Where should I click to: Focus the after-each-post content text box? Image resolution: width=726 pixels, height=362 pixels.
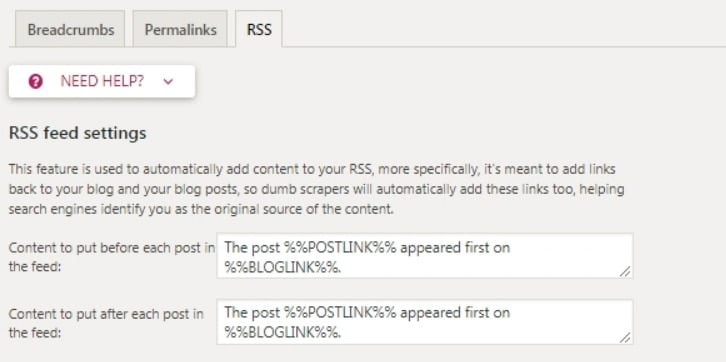pyautogui.click(x=425, y=322)
